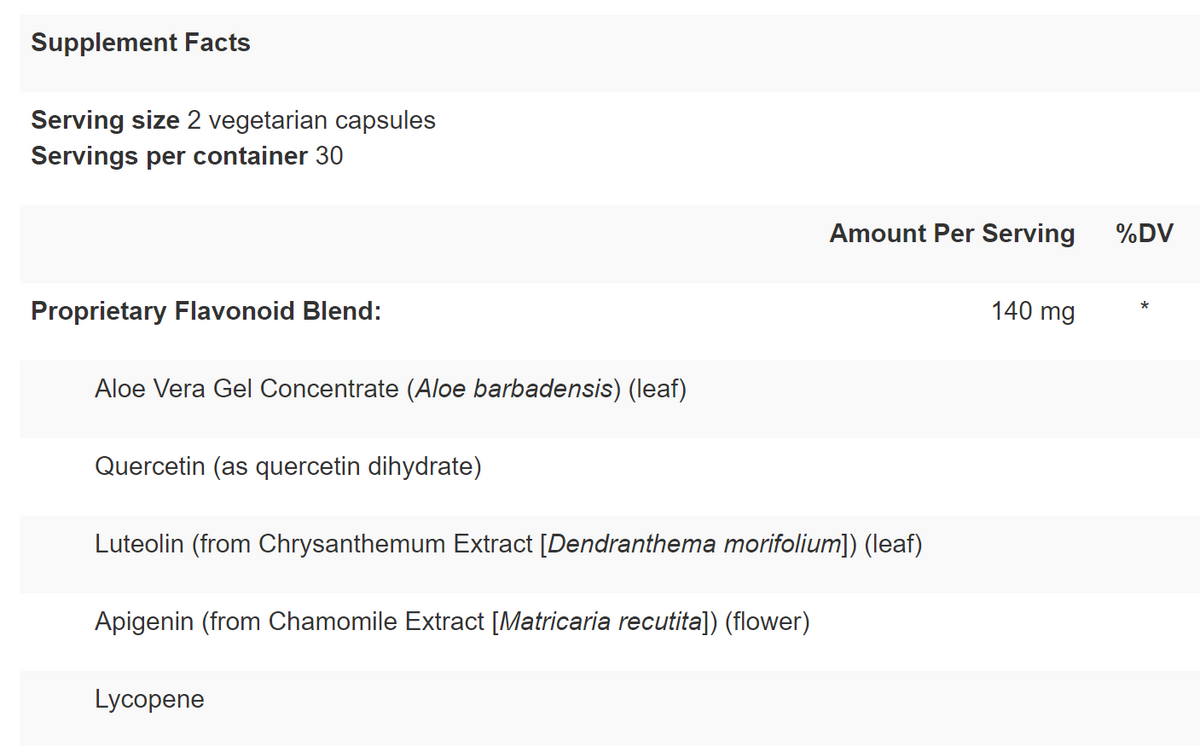This screenshot has height=746, width=1200.
Task: Select the "2 vegetarian capsules" text
Action: 311,120
